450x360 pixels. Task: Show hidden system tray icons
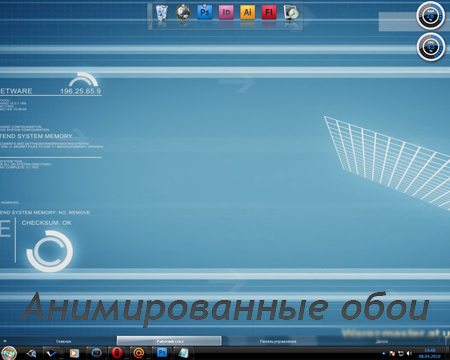[383, 353]
